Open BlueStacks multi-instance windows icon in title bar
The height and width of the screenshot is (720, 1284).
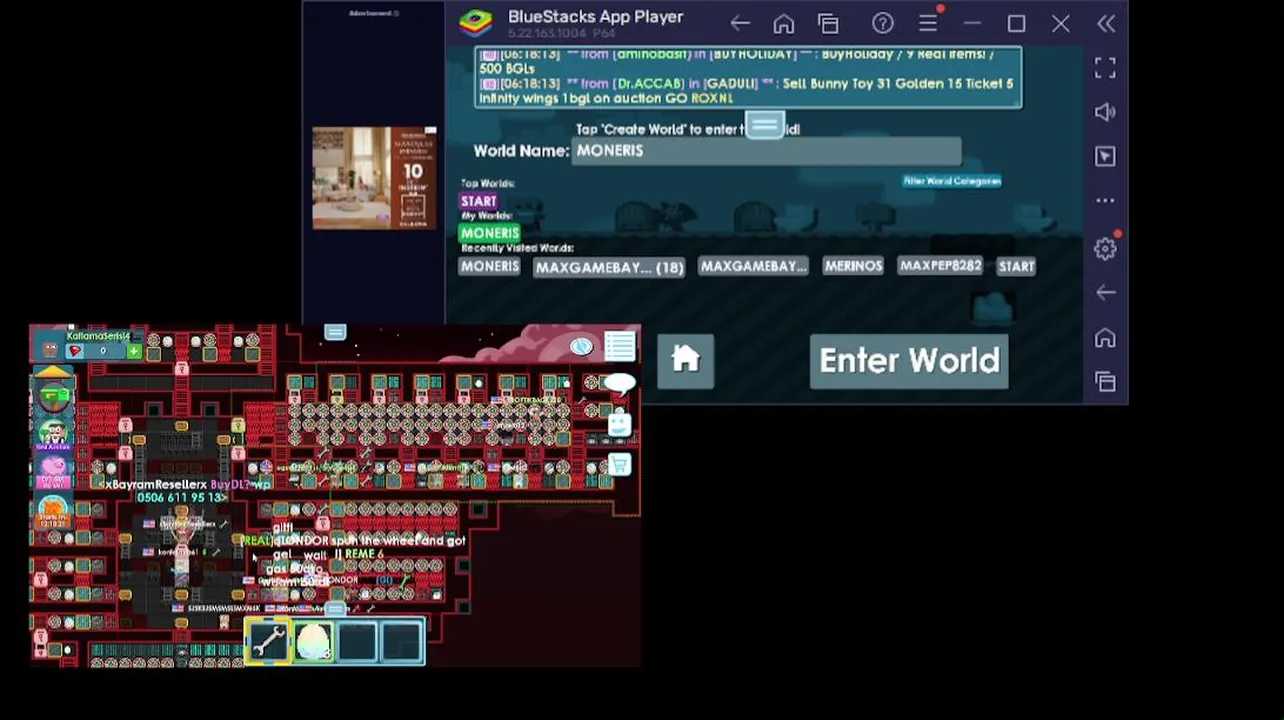pyautogui.click(x=828, y=23)
